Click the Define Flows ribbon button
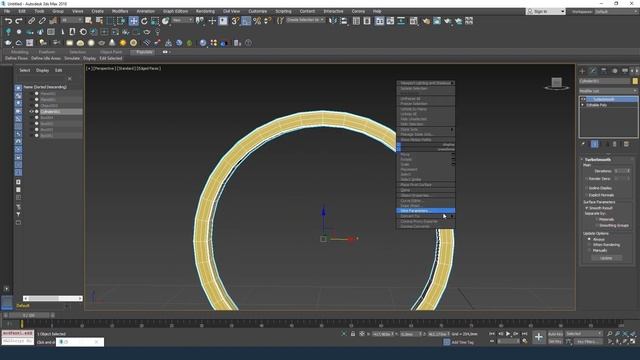 coord(17,58)
